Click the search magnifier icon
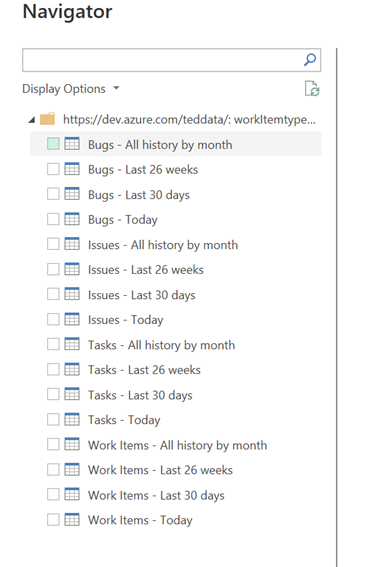 pyautogui.click(x=310, y=60)
